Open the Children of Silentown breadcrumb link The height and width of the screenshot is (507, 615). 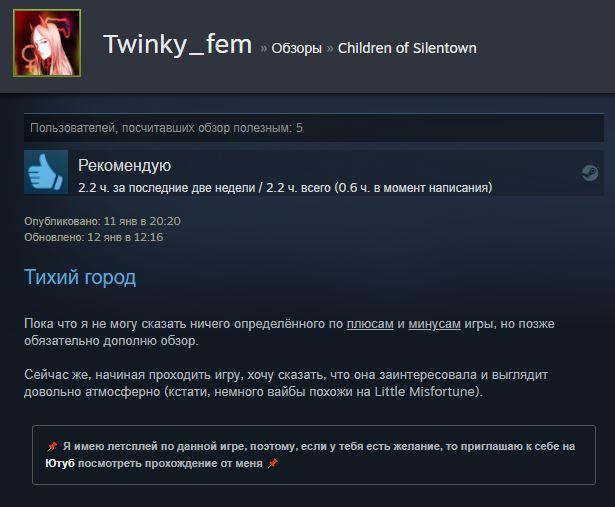point(407,48)
